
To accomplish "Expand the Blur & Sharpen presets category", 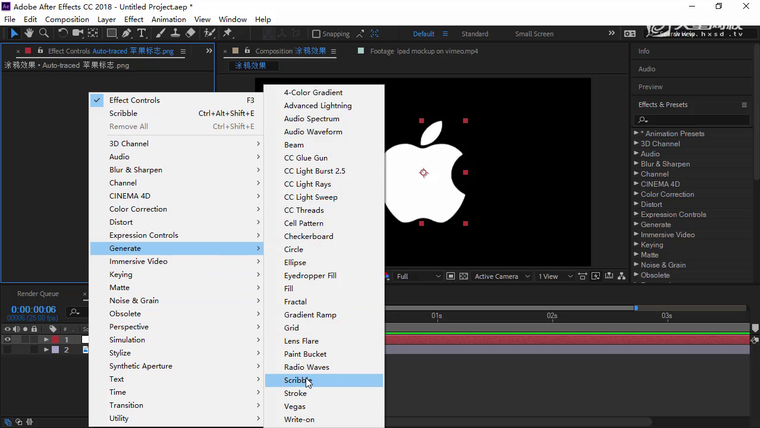I will (x=636, y=164).
